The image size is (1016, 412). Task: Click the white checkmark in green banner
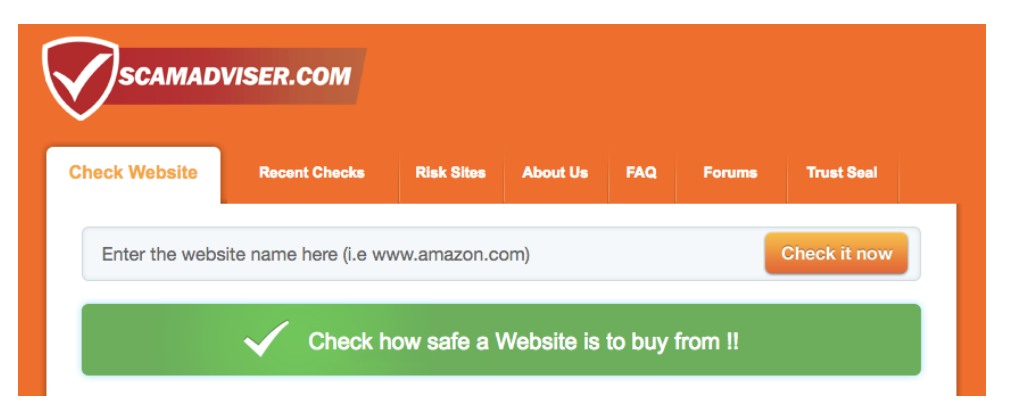point(266,339)
